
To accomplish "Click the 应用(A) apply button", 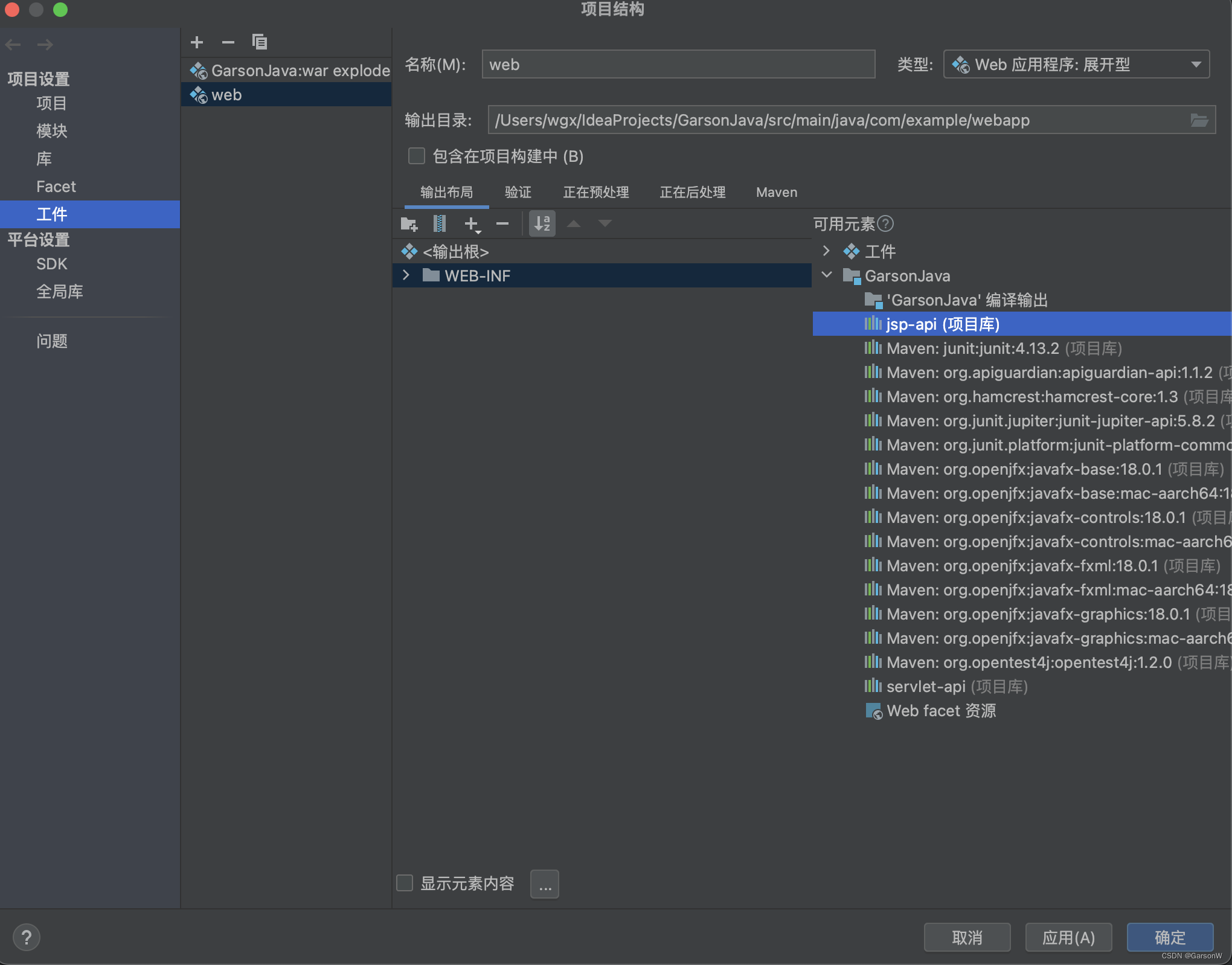I will 1068,937.
